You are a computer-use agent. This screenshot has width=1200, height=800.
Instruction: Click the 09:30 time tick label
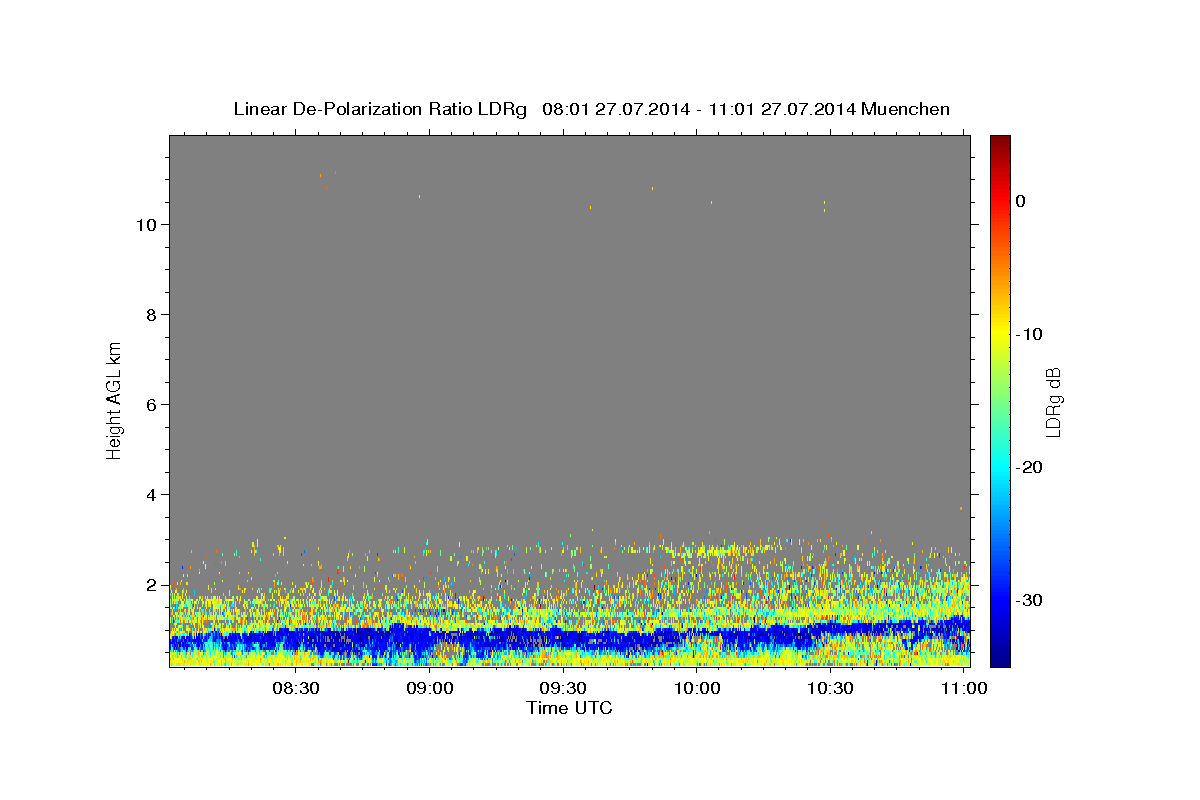coord(563,688)
